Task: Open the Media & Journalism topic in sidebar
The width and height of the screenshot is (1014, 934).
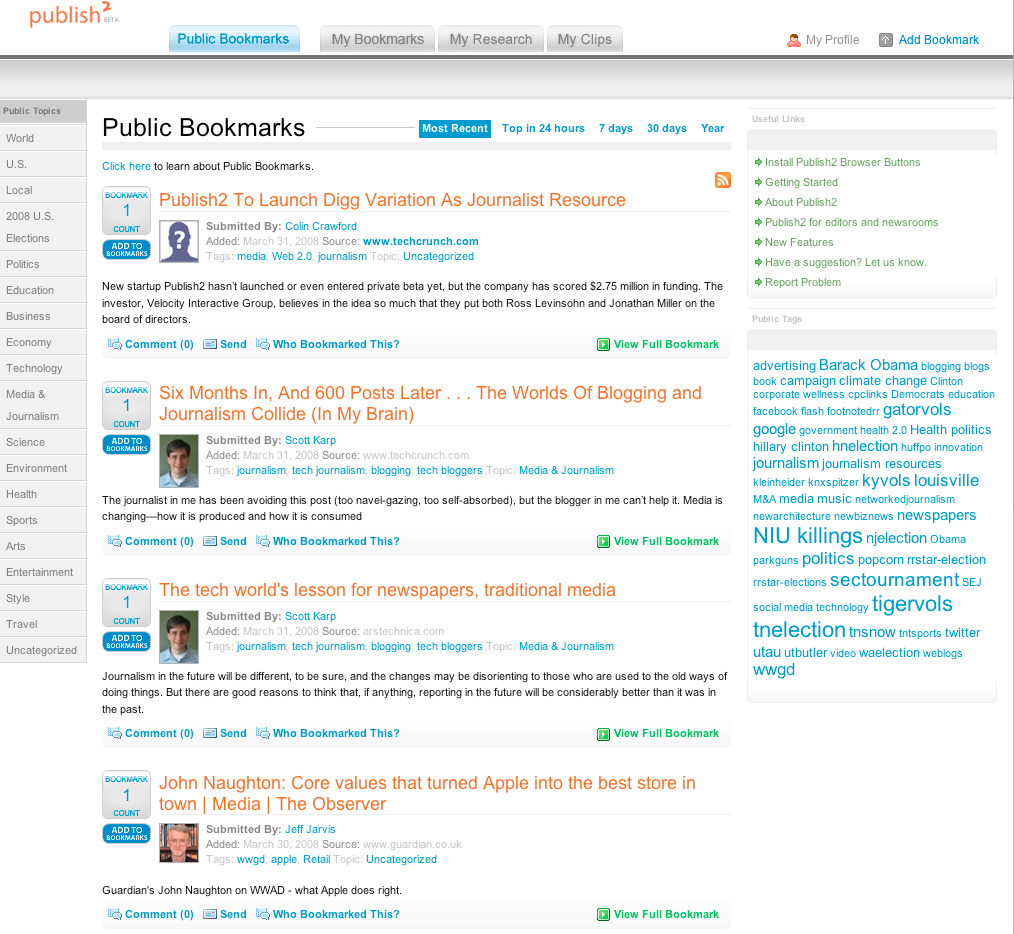Action: tap(43, 405)
